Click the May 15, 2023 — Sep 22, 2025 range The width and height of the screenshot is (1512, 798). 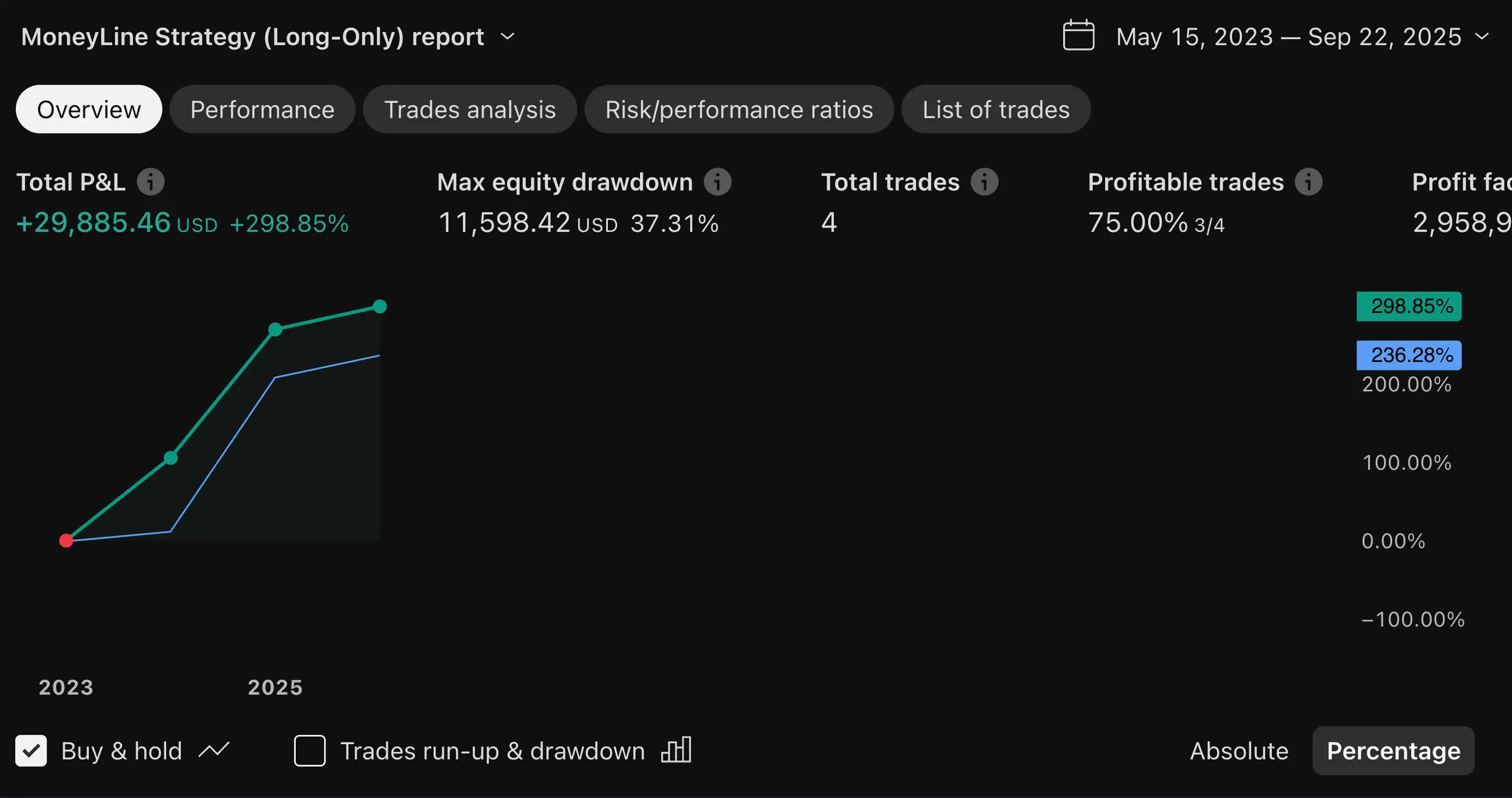[1288, 37]
